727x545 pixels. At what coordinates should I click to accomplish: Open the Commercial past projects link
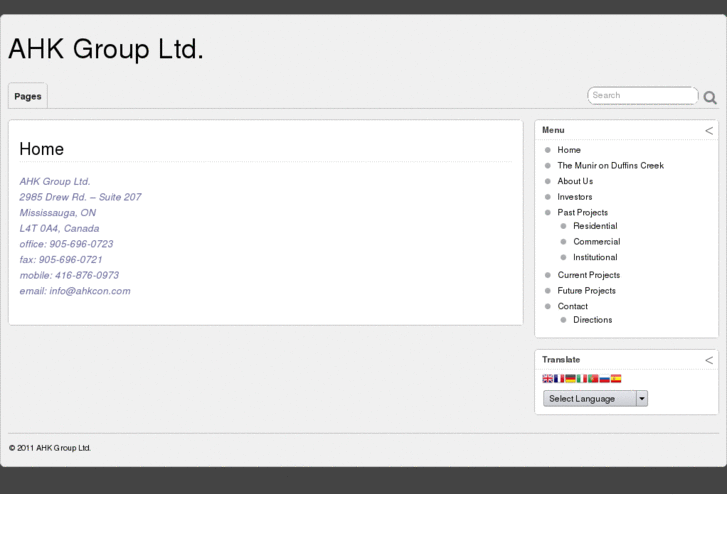(597, 242)
